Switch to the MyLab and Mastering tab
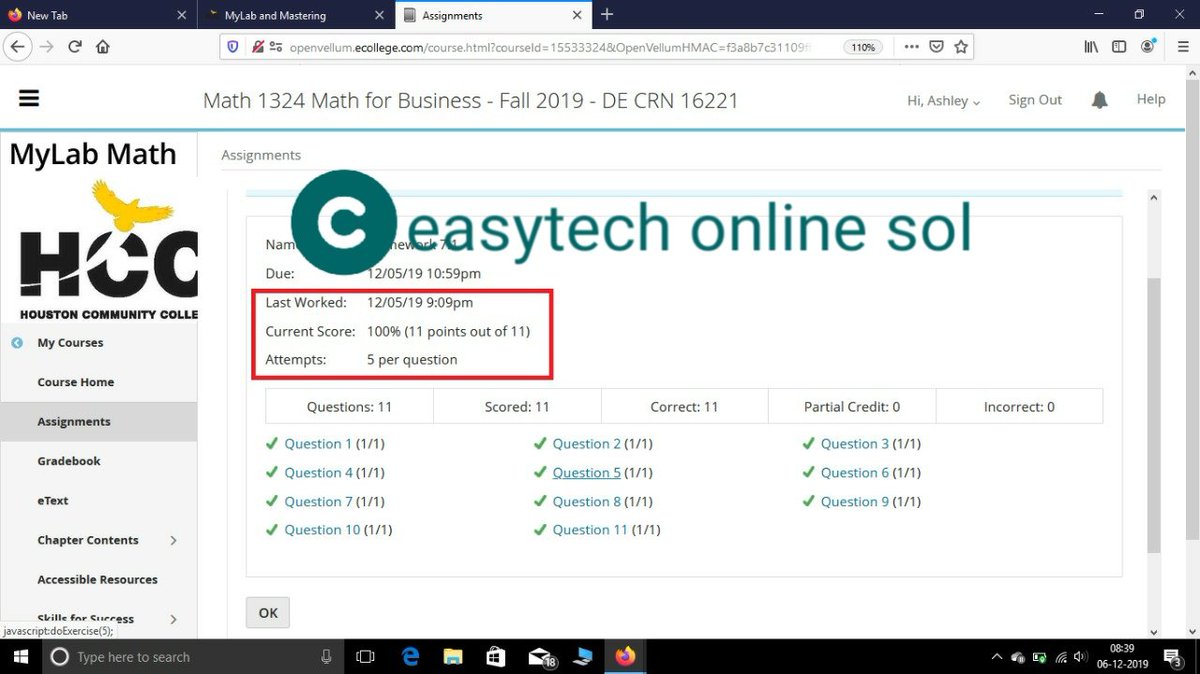Image resolution: width=1200 pixels, height=674 pixels. pyautogui.click(x=296, y=15)
